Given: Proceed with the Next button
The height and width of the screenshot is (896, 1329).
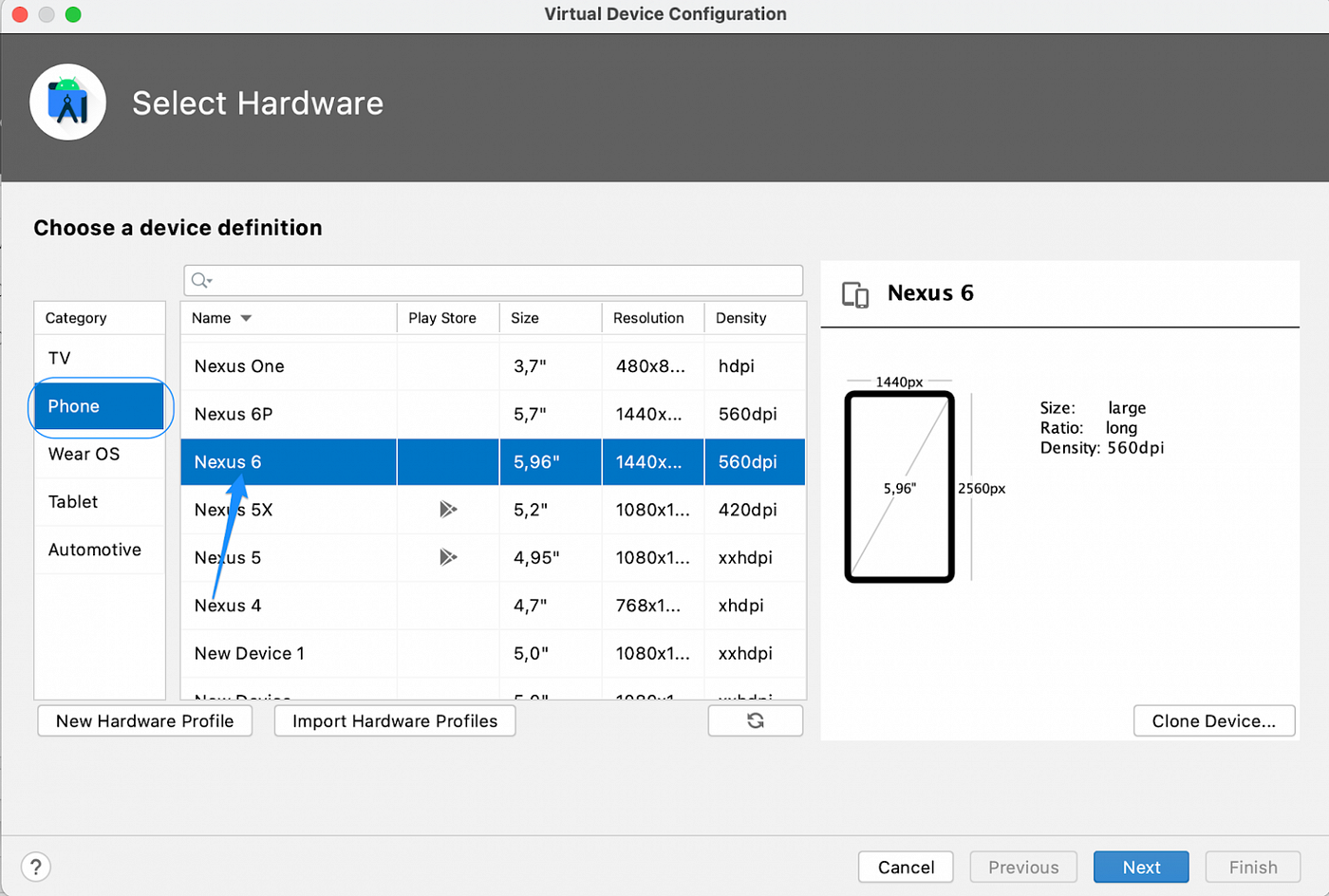Looking at the screenshot, I should tap(1141, 867).
